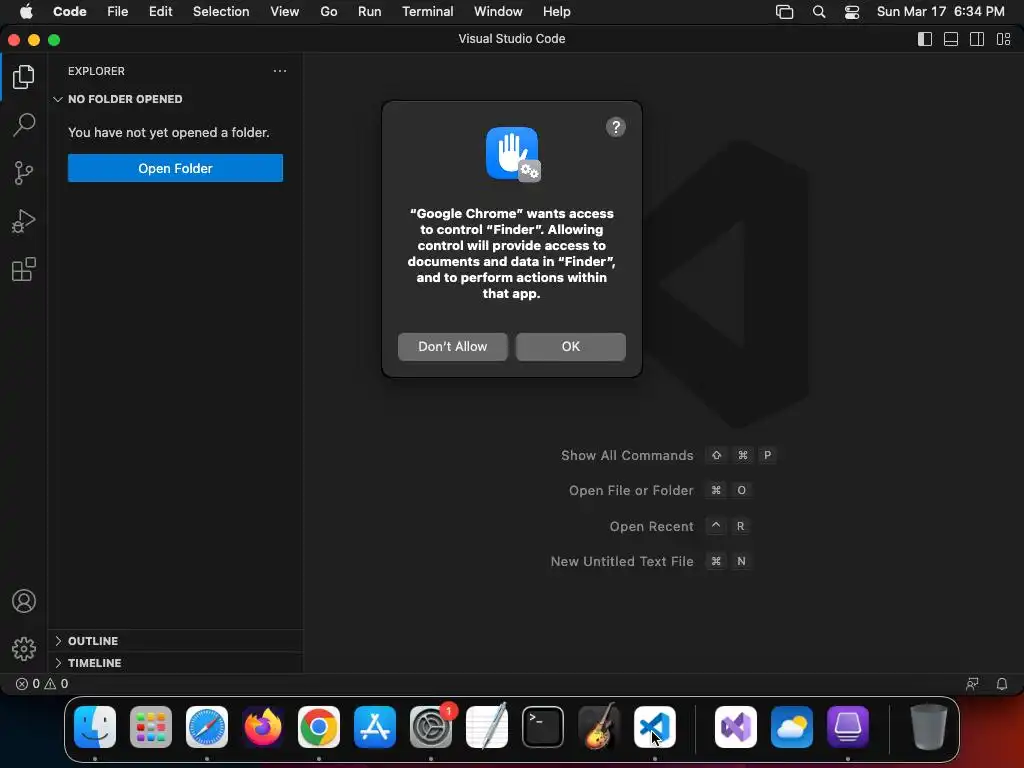The image size is (1024, 768).
Task: Click the feedback icon in status bar
Action: pyautogui.click(x=972, y=684)
